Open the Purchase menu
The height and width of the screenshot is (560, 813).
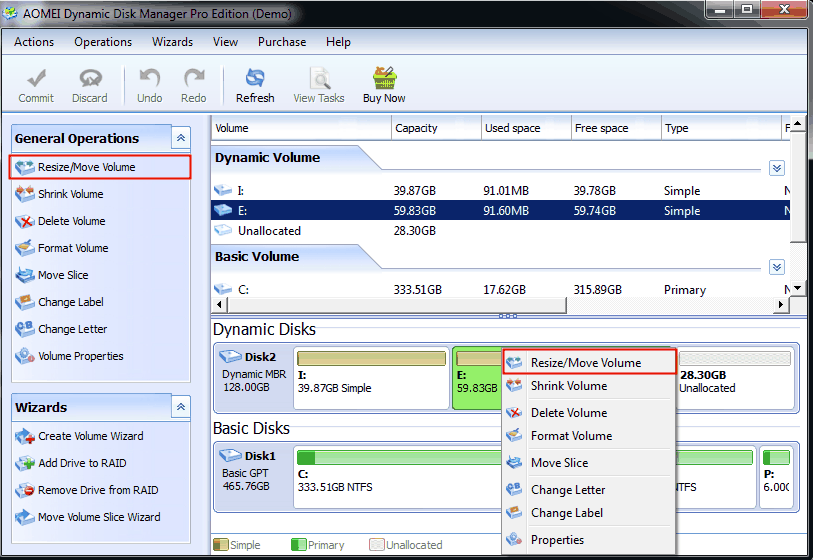[282, 42]
